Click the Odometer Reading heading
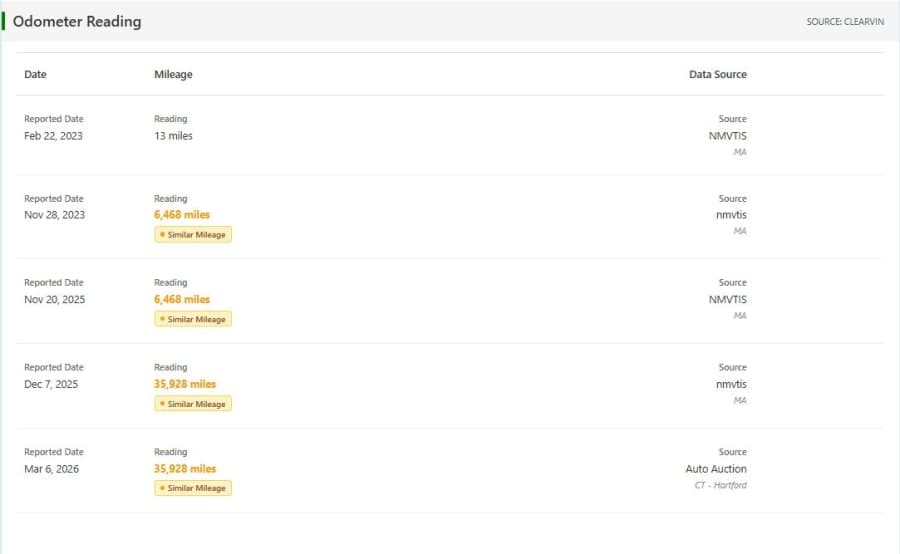Image resolution: width=900 pixels, height=554 pixels. click(x=77, y=22)
